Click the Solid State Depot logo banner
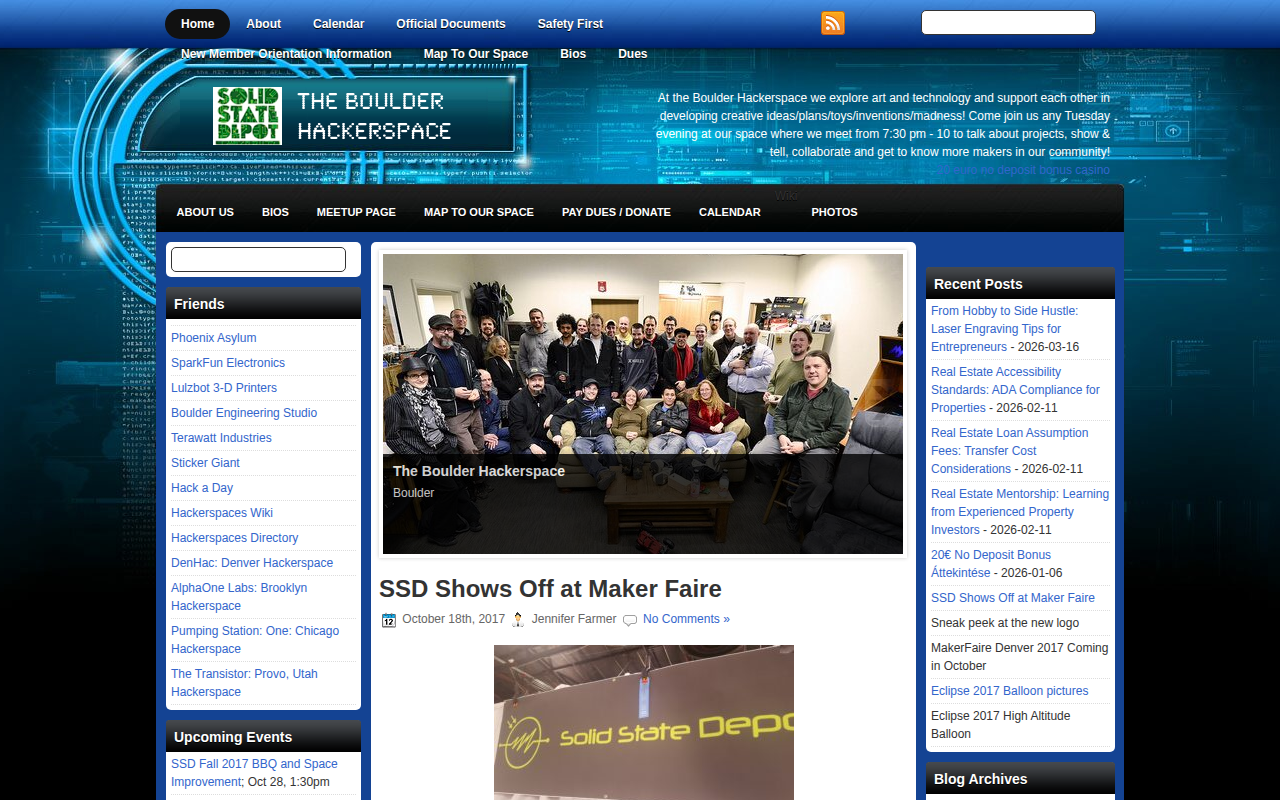Image resolution: width=1280 pixels, height=800 pixels. pos(332,116)
